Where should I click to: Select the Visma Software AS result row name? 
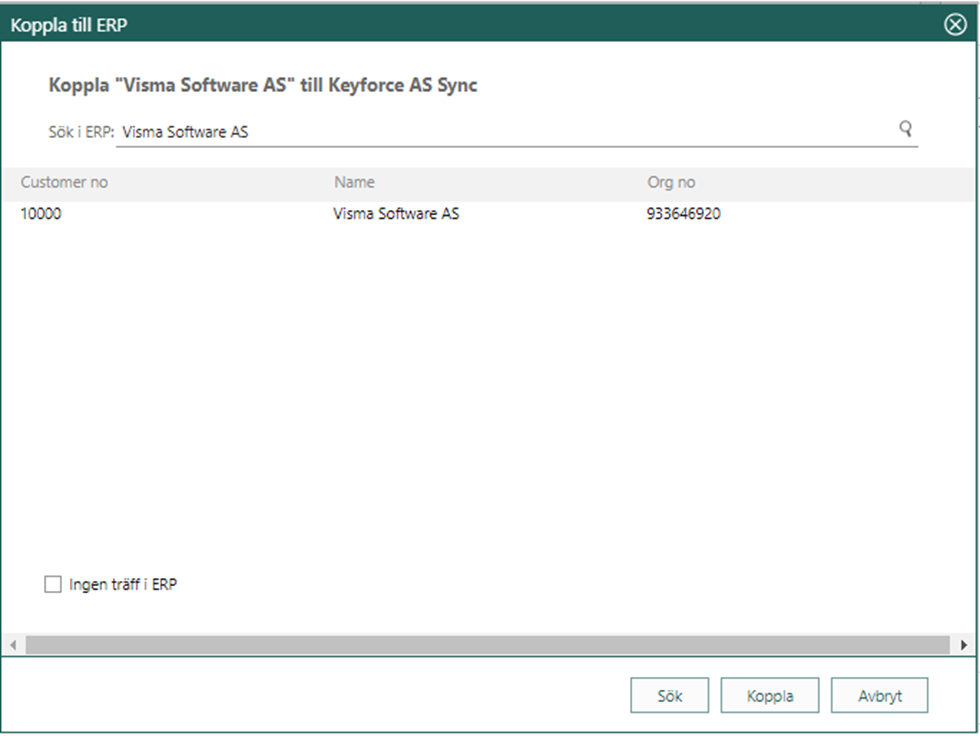pos(396,213)
